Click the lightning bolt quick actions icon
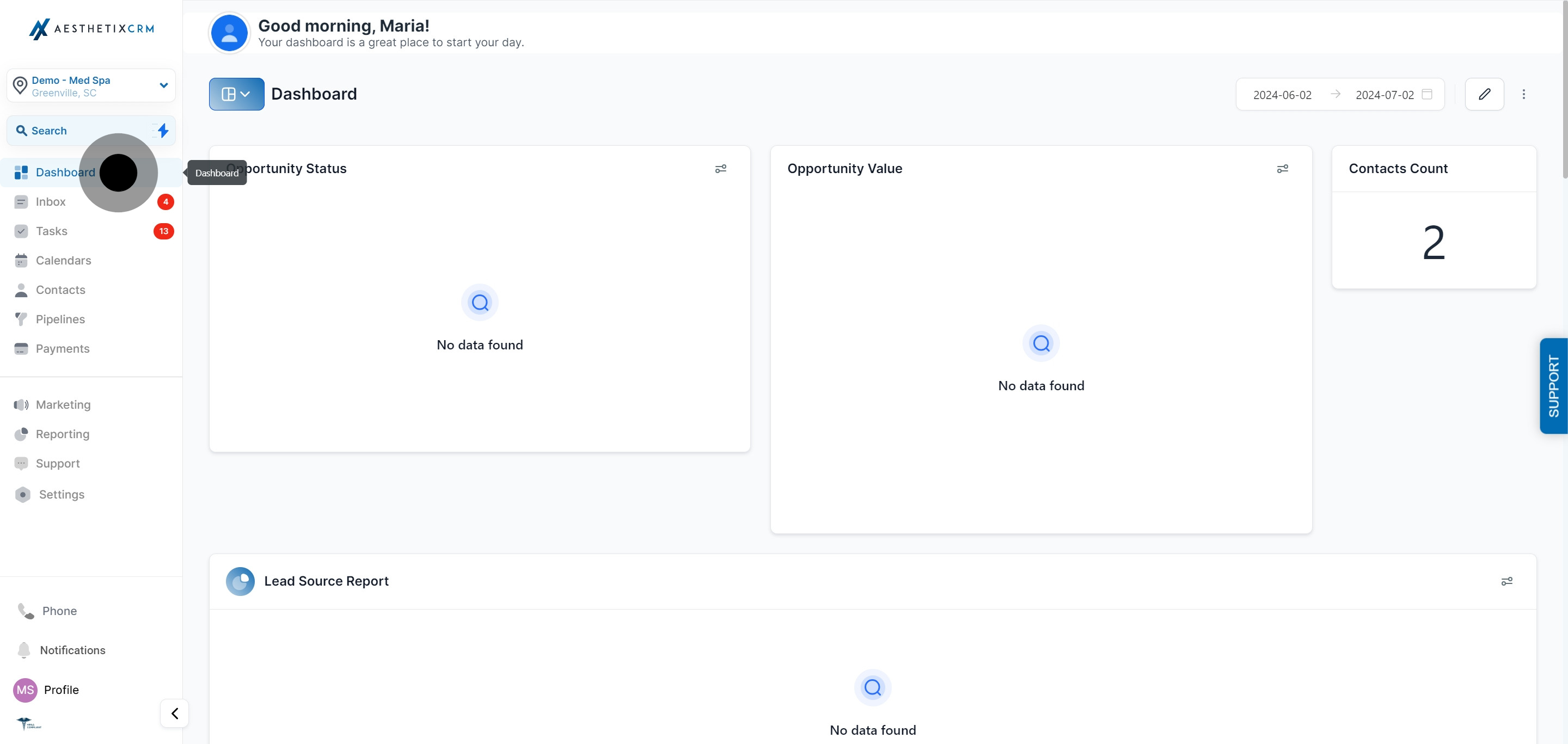 pos(163,131)
